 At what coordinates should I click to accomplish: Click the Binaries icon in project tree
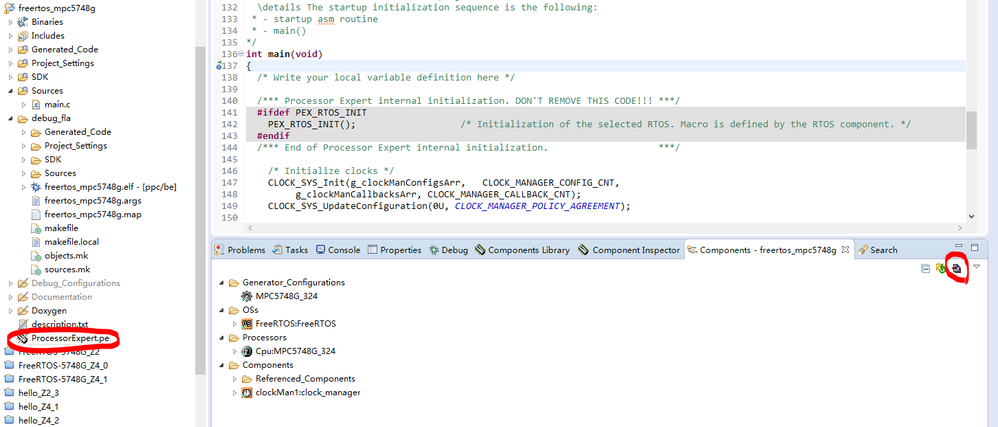click(x=23, y=22)
